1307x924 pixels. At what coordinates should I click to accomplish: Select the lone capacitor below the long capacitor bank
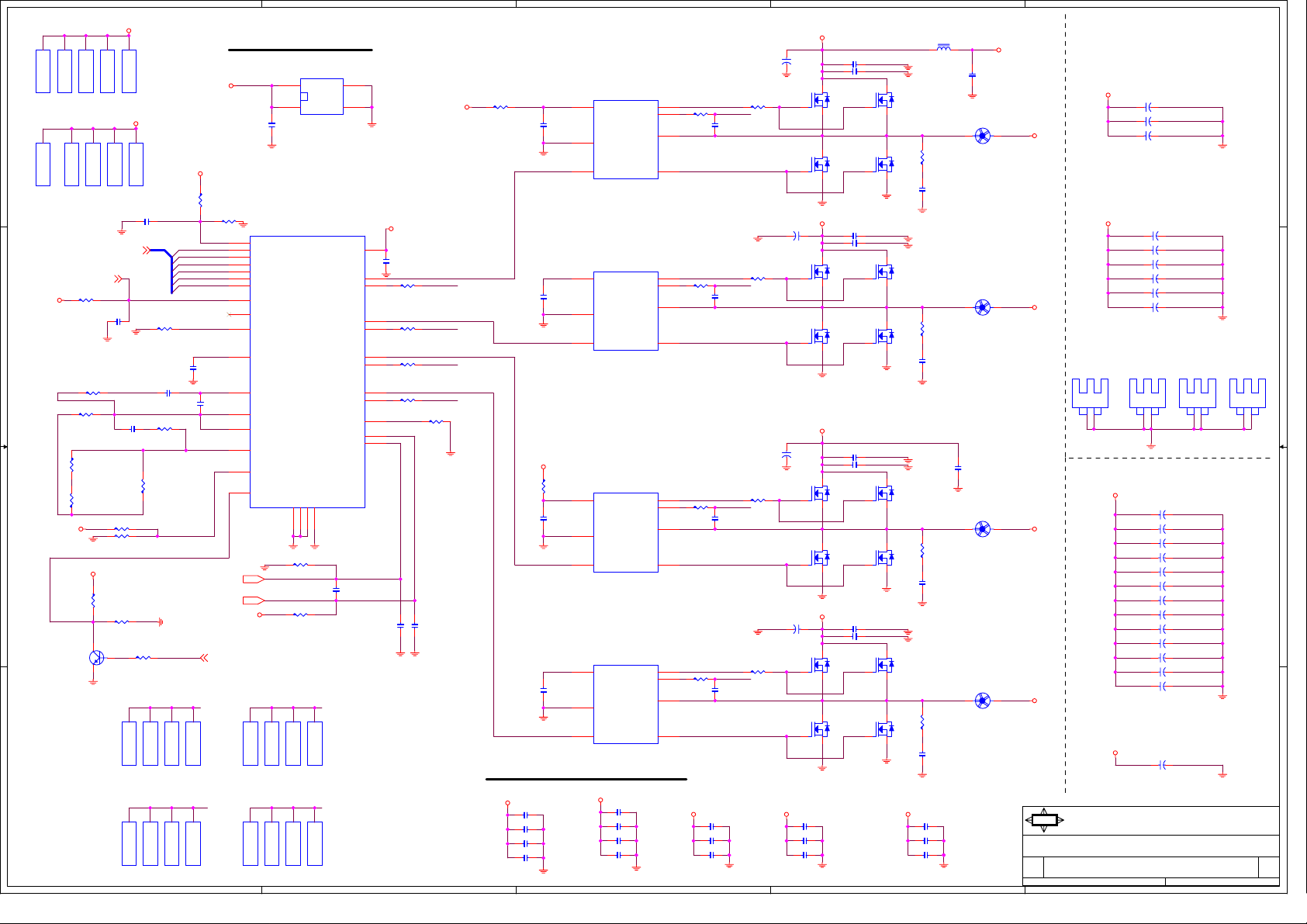(1162, 765)
